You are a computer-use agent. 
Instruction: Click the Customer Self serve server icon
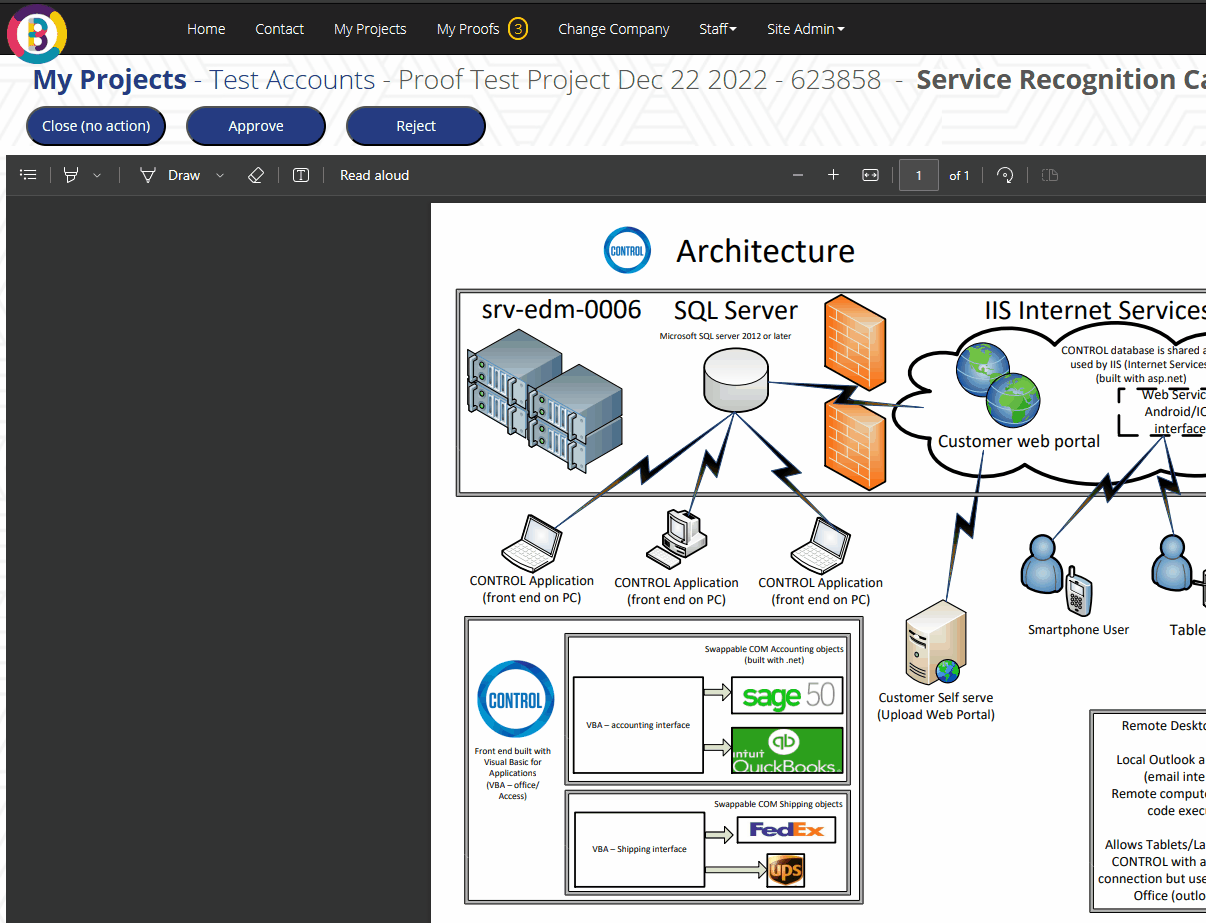[936, 641]
